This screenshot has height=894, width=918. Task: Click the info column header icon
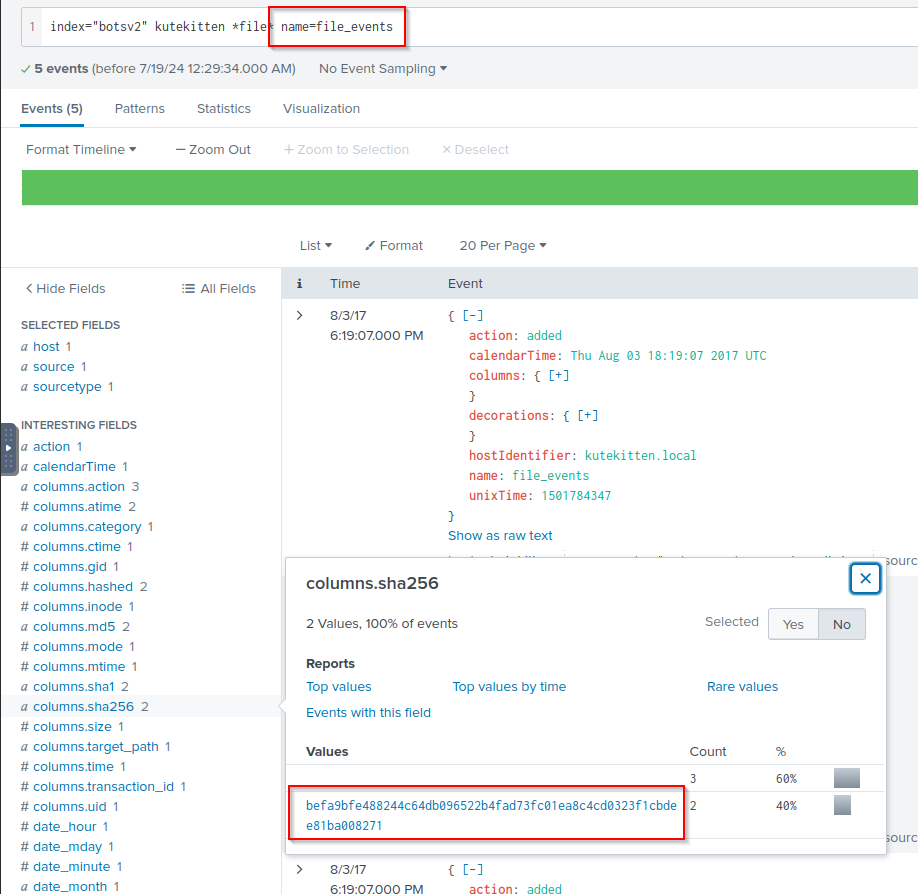(x=299, y=284)
